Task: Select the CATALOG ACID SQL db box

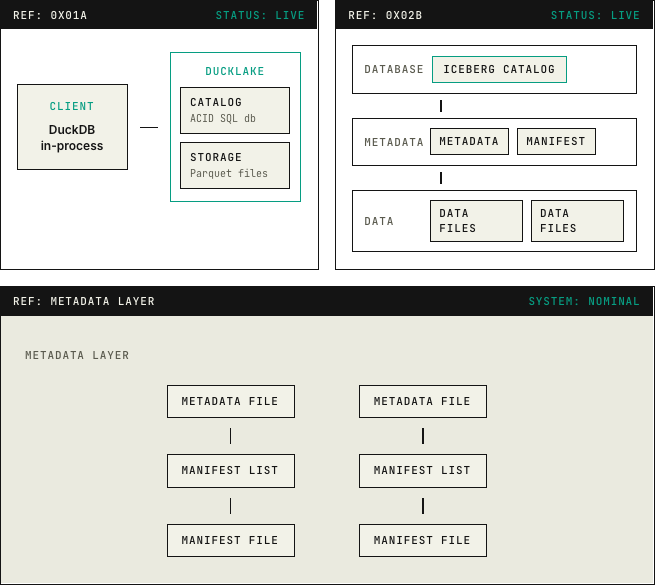Action: coord(235,110)
